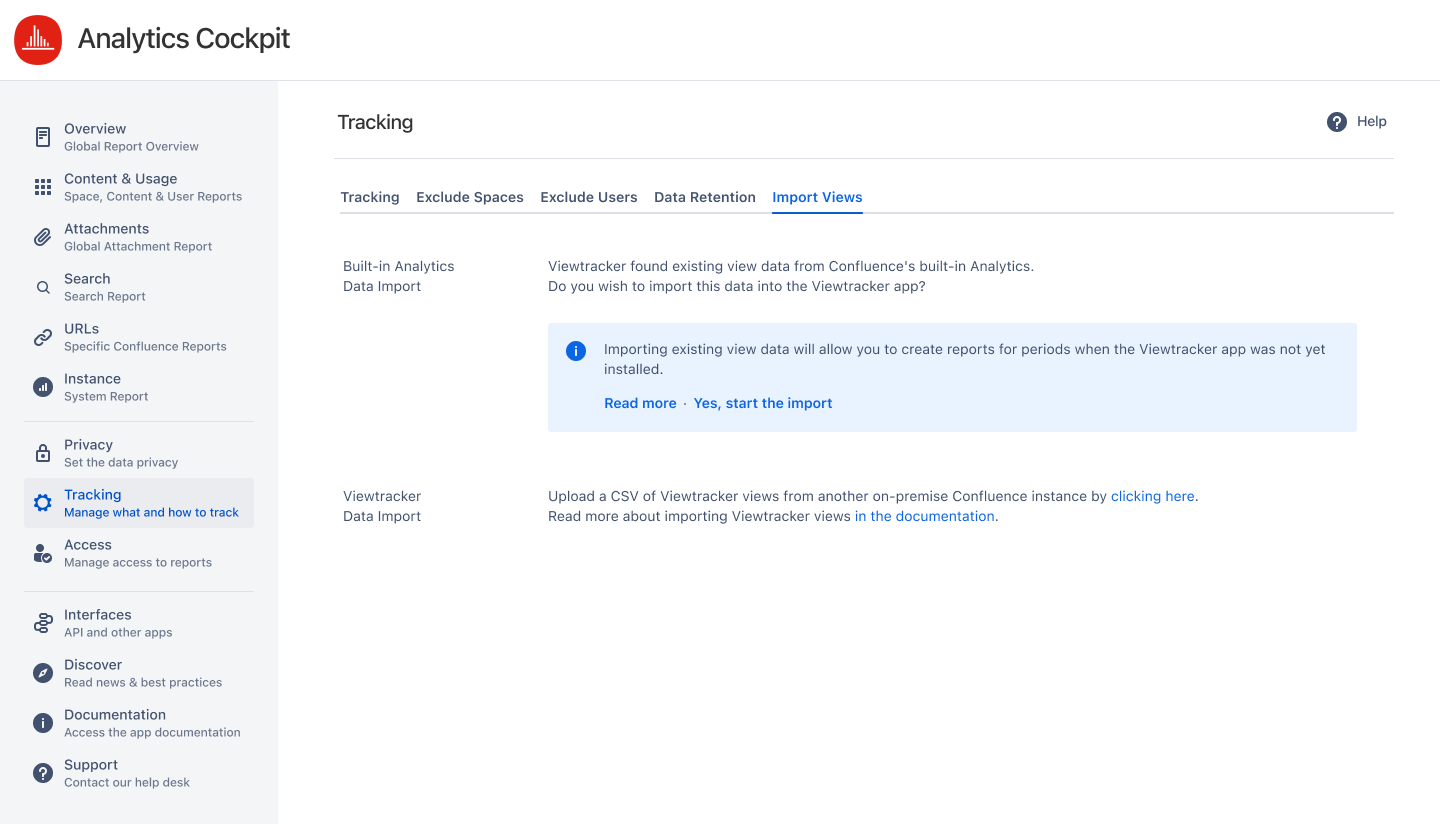This screenshot has width=1446, height=824.
Task: Open Help via the question mark icon
Action: click(1337, 121)
